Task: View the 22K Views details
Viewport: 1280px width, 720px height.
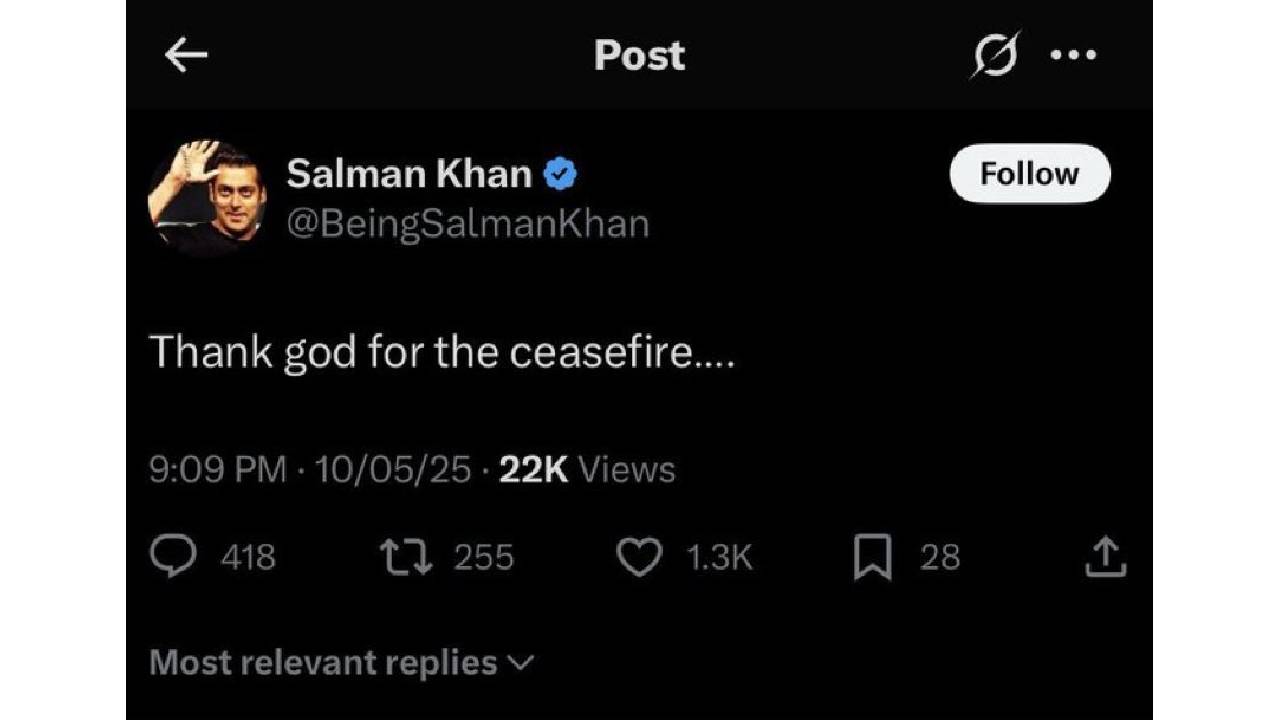Action: (587, 469)
